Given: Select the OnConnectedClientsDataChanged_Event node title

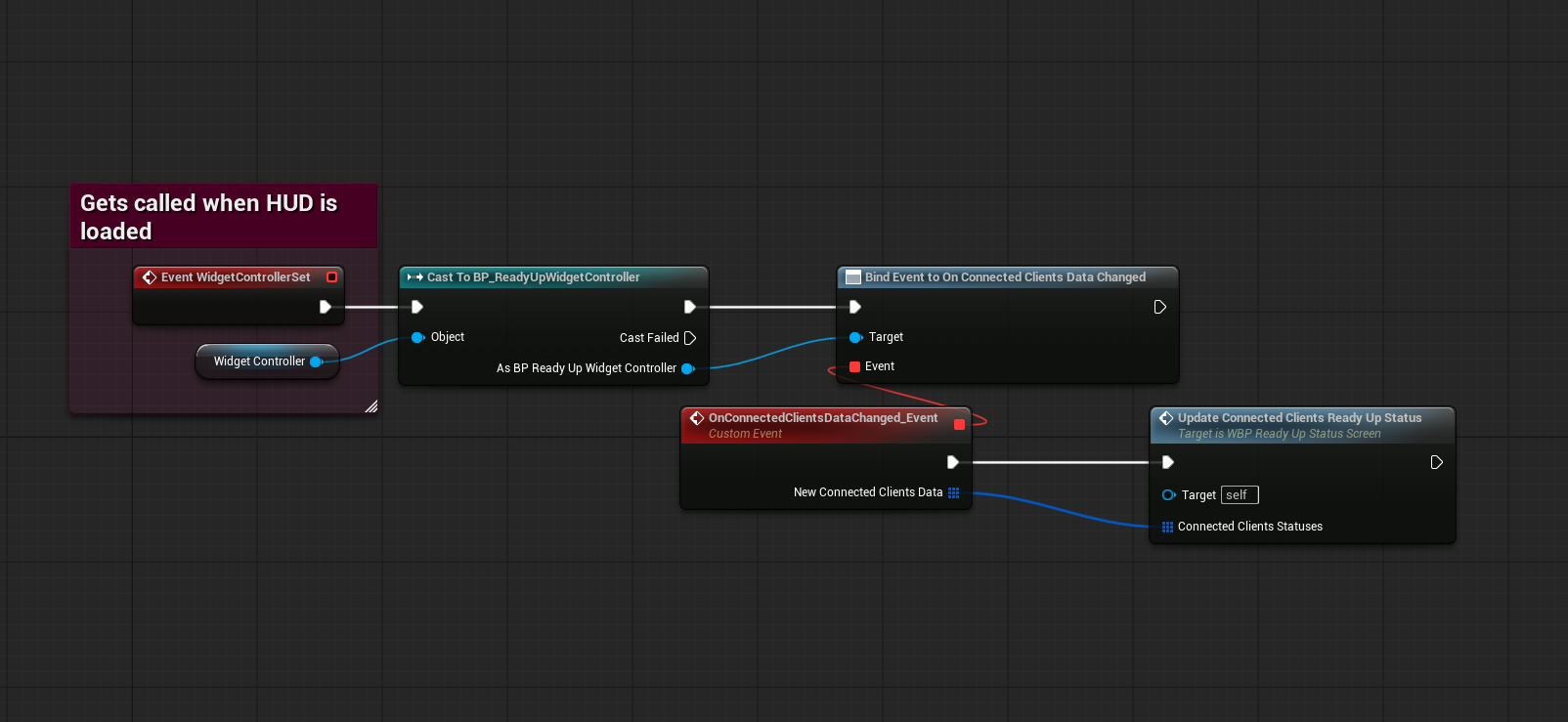Looking at the screenshot, I should tap(822, 418).
